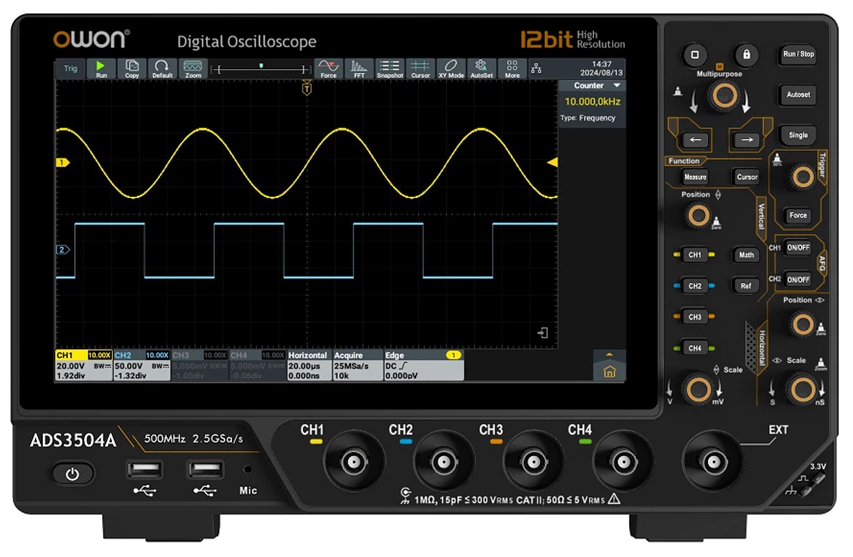Screen dimensions: 853x557
Task: Toggle AFG CH2 ON/OFF button
Action: pos(797,279)
